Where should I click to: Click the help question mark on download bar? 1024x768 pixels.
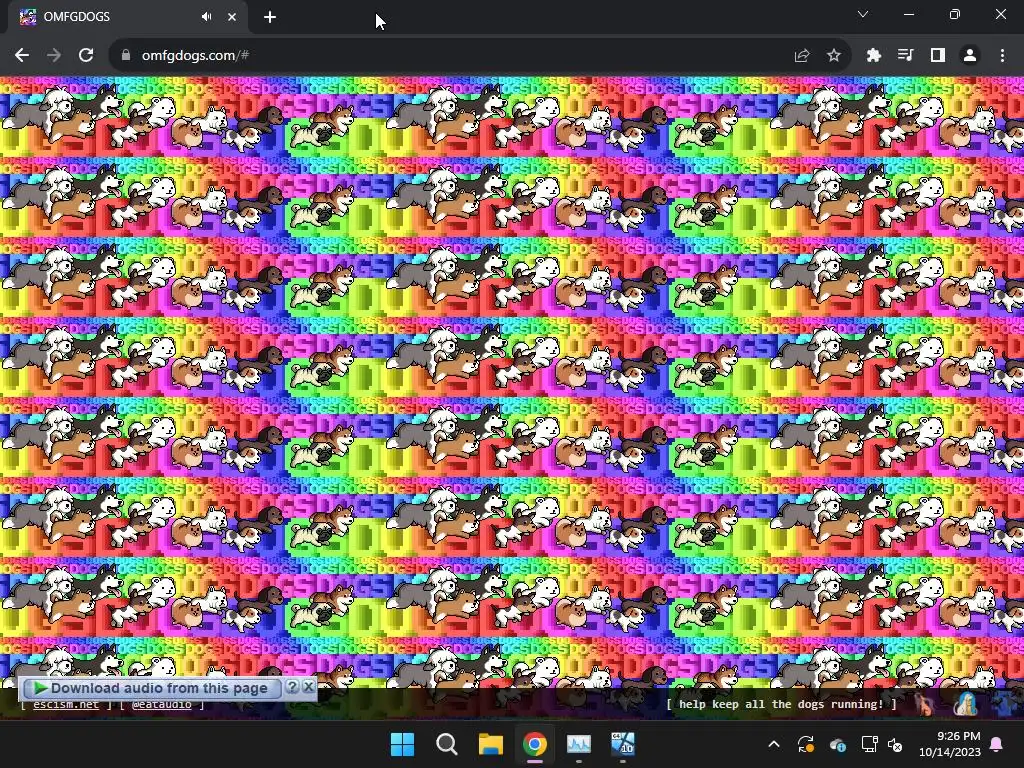coord(293,687)
